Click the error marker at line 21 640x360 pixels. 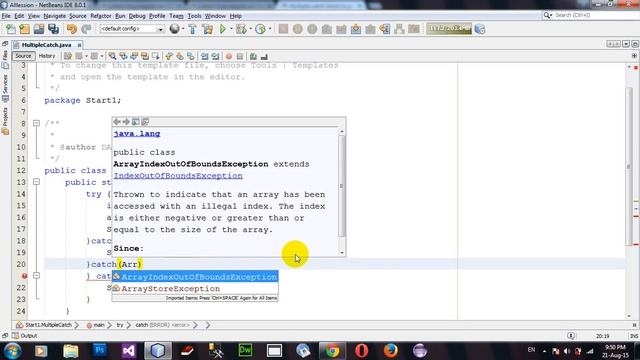click(x=24, y=276)
